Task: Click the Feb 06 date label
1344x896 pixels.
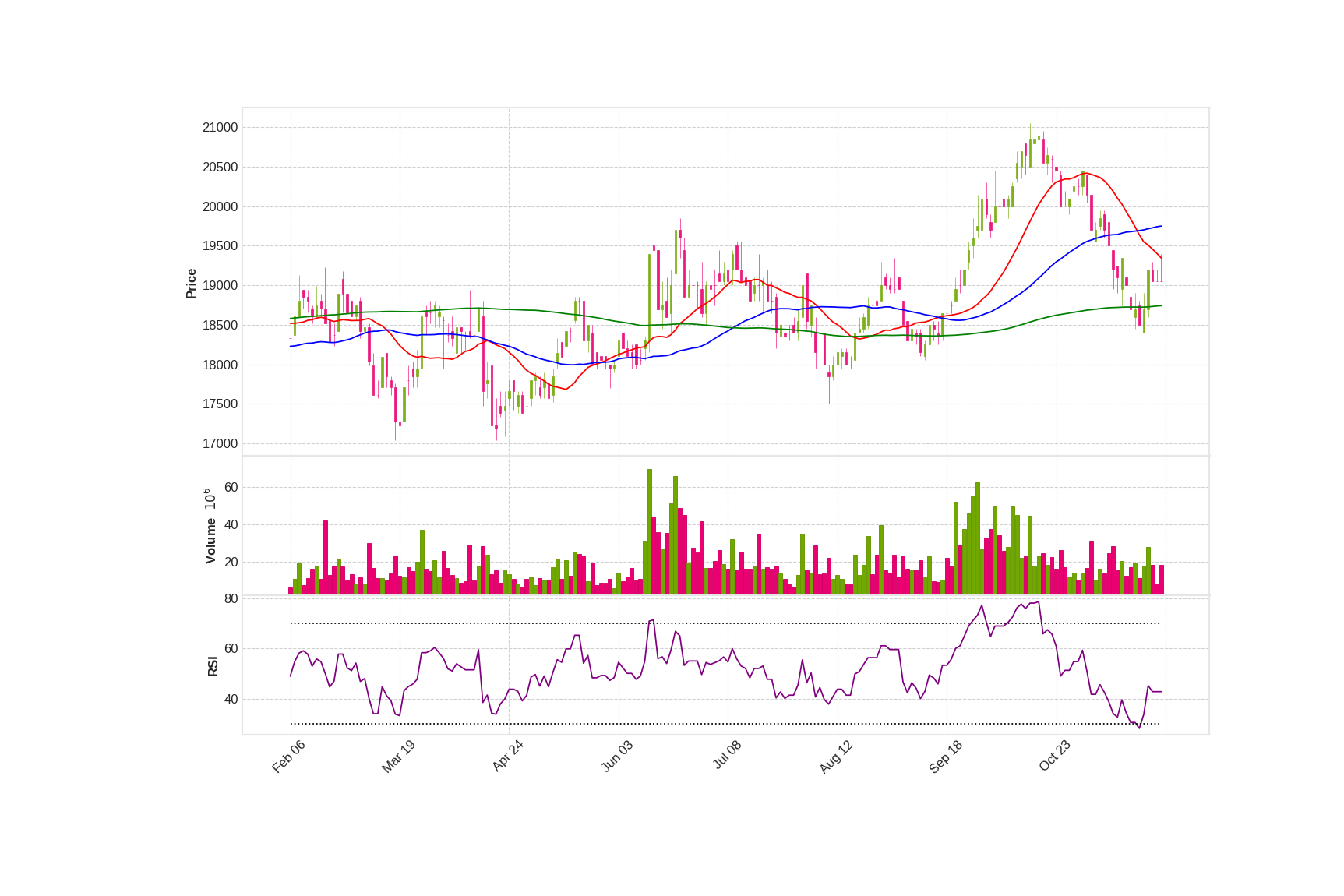Action: click(x=288, y=757)
